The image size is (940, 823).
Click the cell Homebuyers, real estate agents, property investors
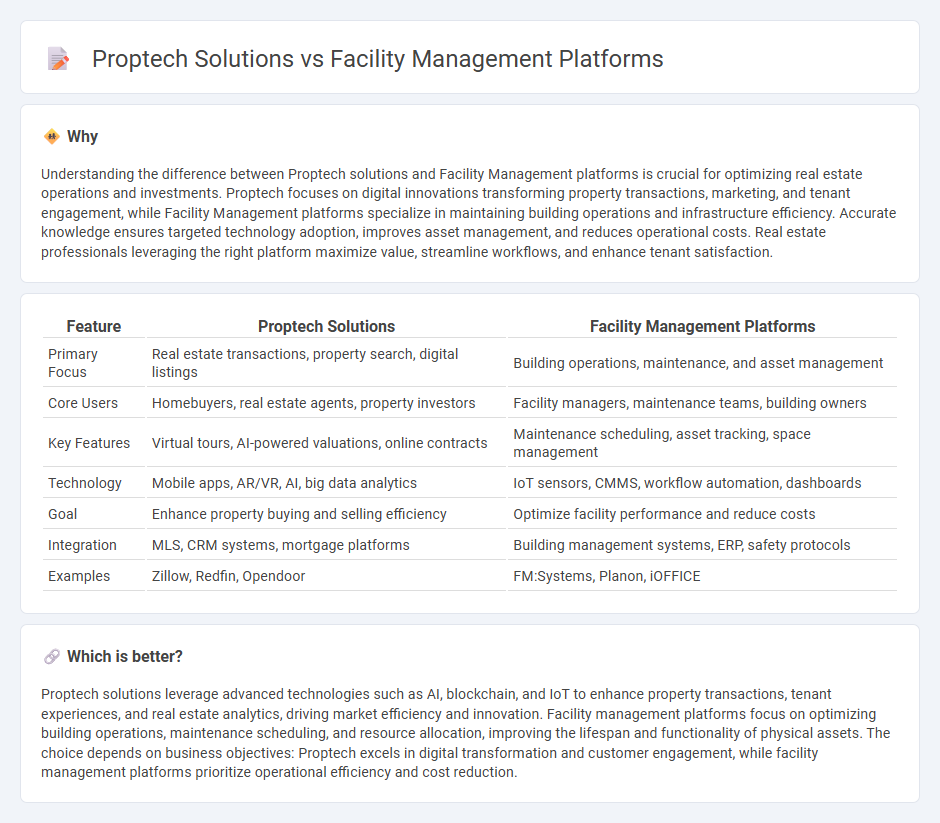click(x=326, y=403)
